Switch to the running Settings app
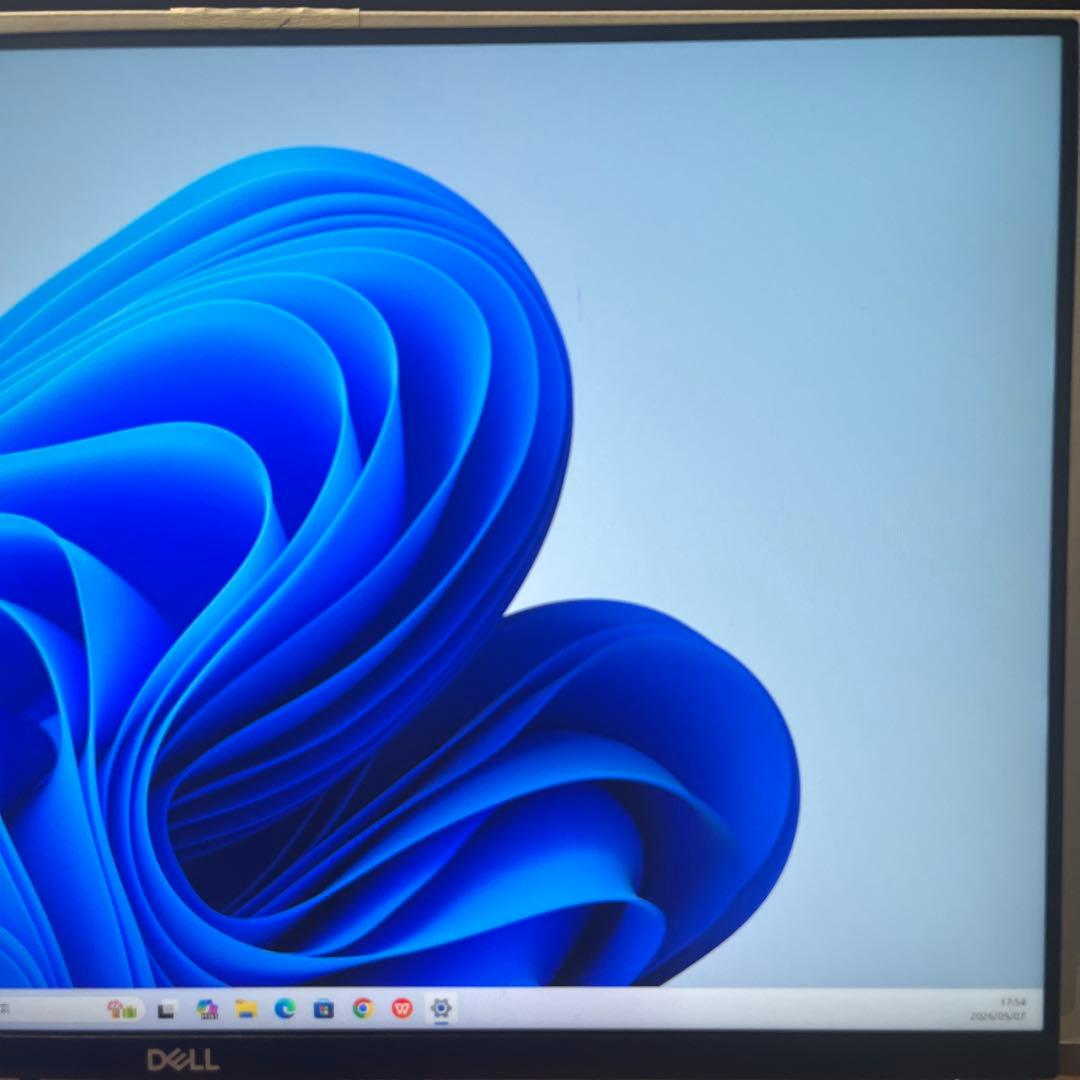1080x1080 pixels. coord(441,1008)
